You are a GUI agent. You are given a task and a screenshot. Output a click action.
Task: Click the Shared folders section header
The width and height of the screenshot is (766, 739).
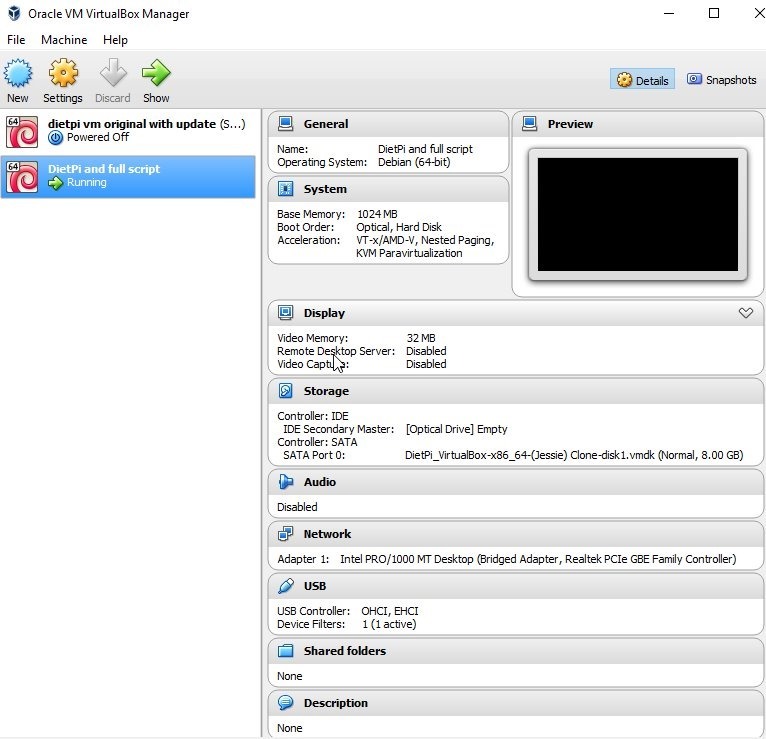click(x=344, y=651)
